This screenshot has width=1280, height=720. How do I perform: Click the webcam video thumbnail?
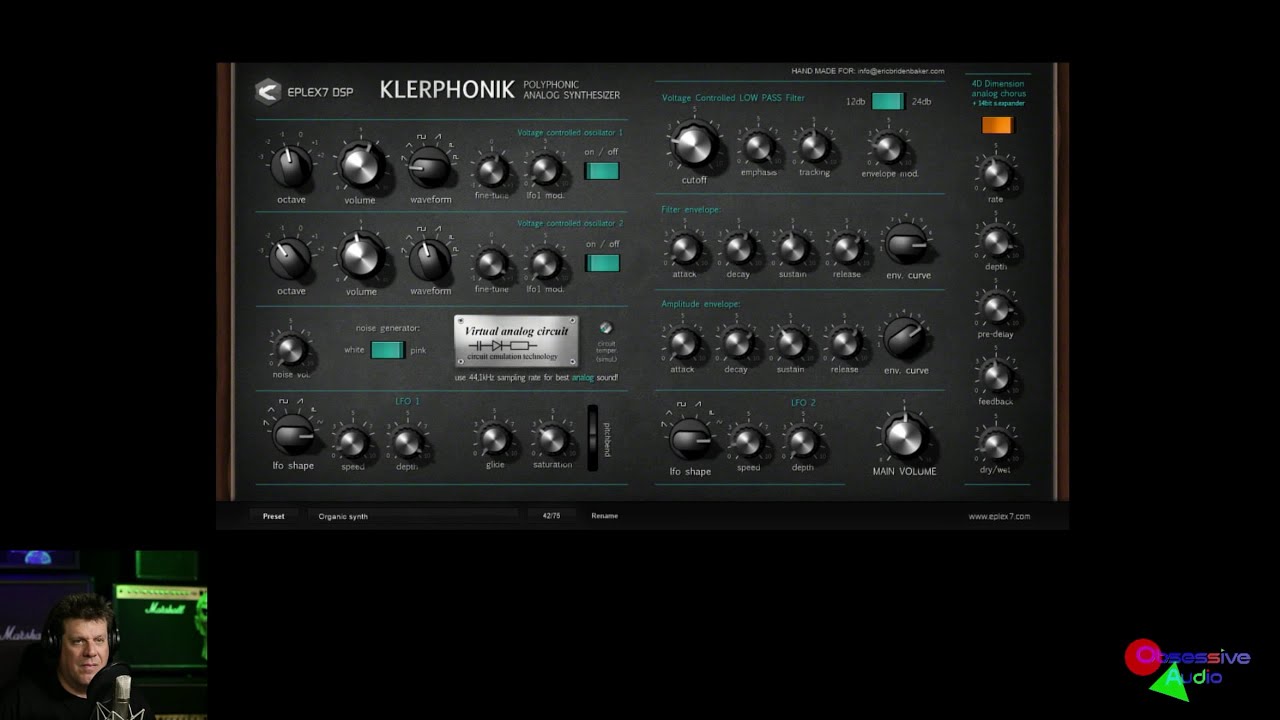(x=104, y=635)
